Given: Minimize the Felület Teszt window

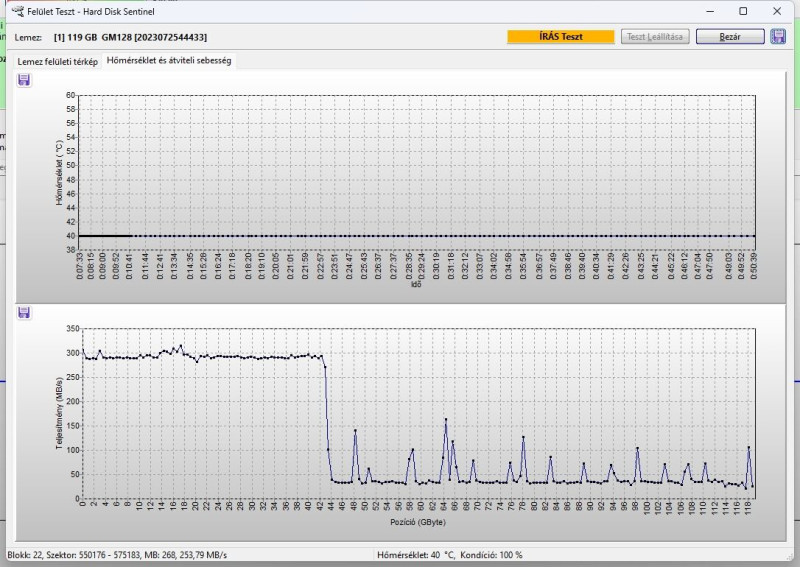Looking at the screenshot, I should [x=710, y=11].
